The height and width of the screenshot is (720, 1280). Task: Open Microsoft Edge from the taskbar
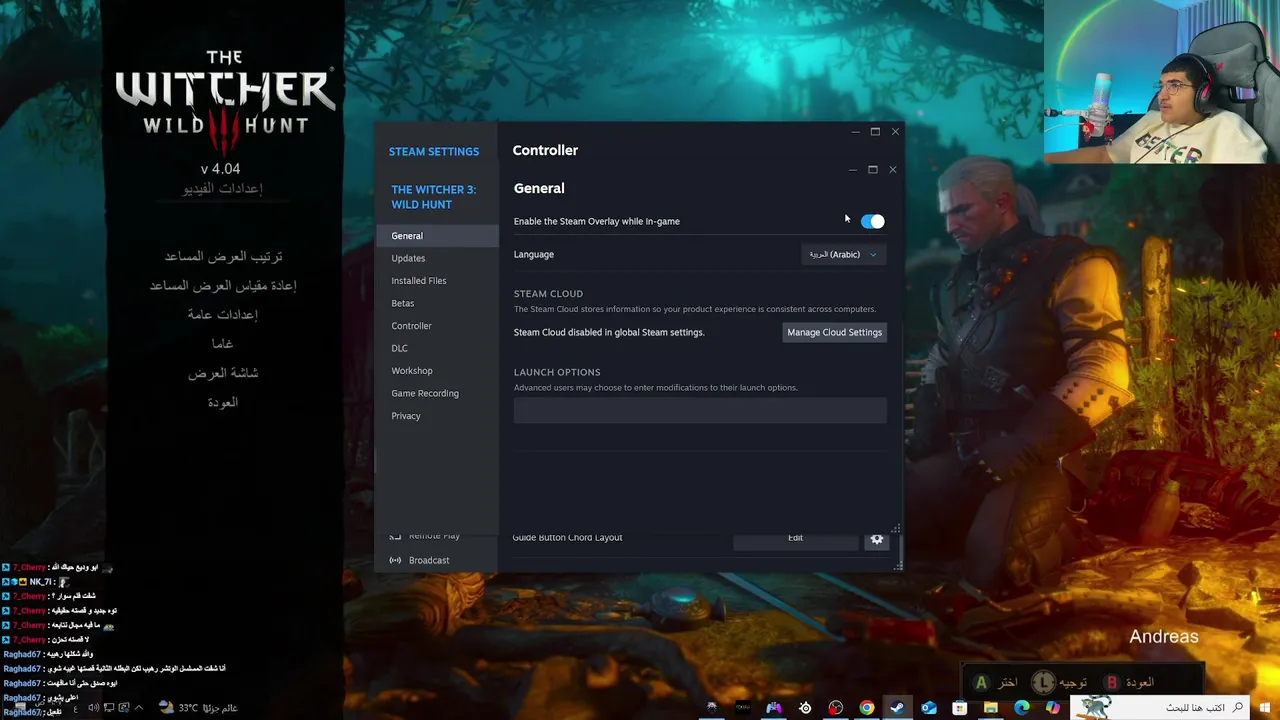coord(1022,708)
